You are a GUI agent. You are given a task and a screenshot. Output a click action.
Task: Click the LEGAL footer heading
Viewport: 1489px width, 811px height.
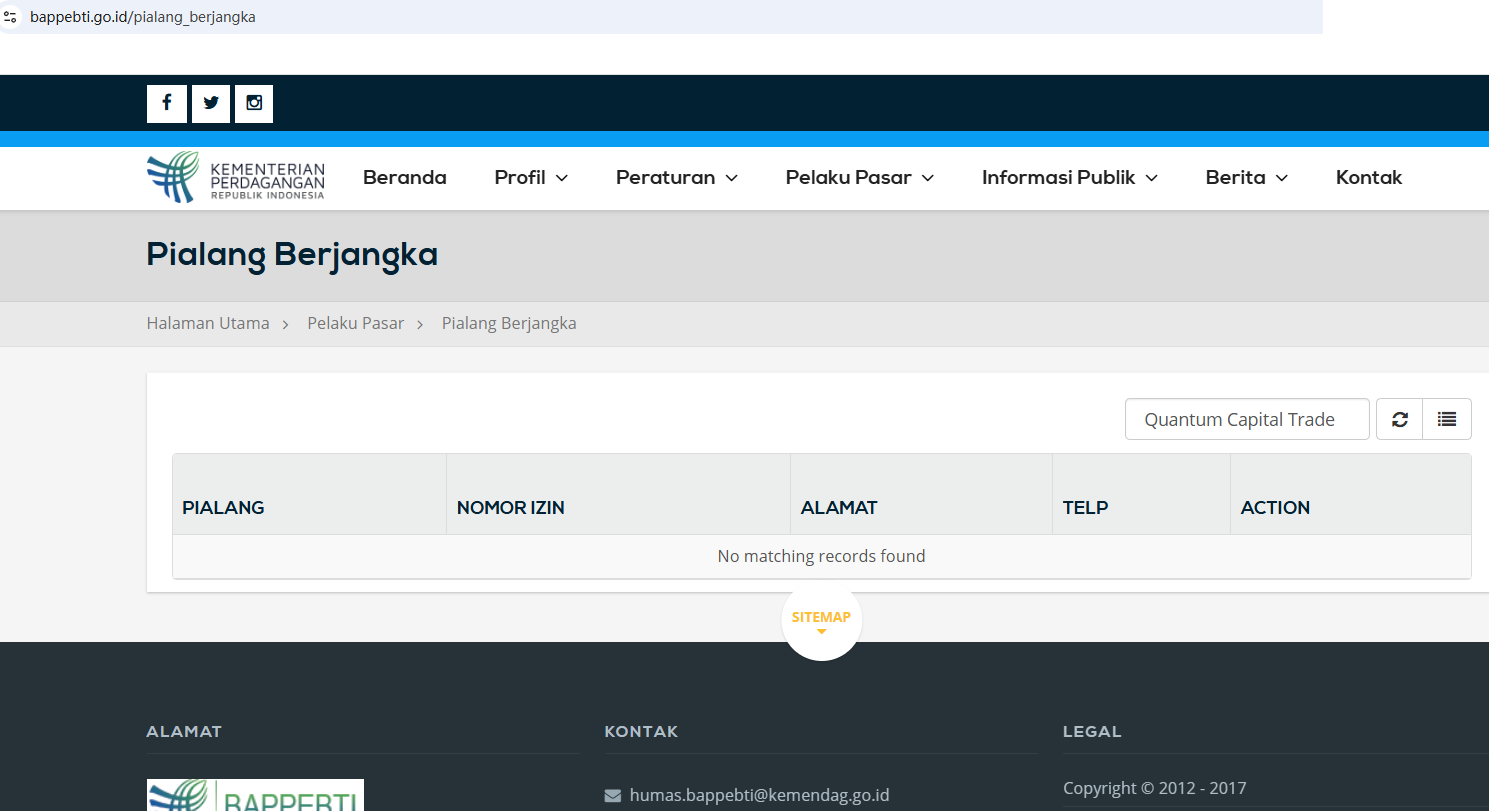coord(1092,731)
